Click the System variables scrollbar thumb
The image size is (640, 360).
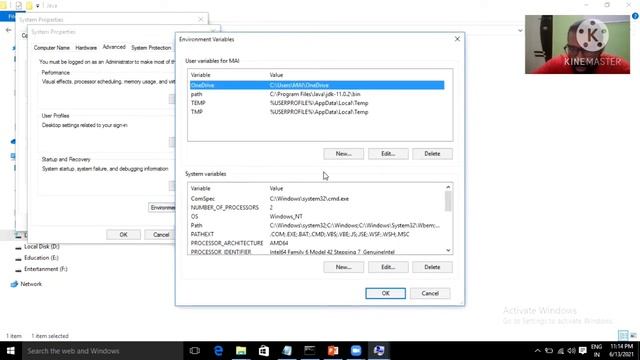[448, 201]
